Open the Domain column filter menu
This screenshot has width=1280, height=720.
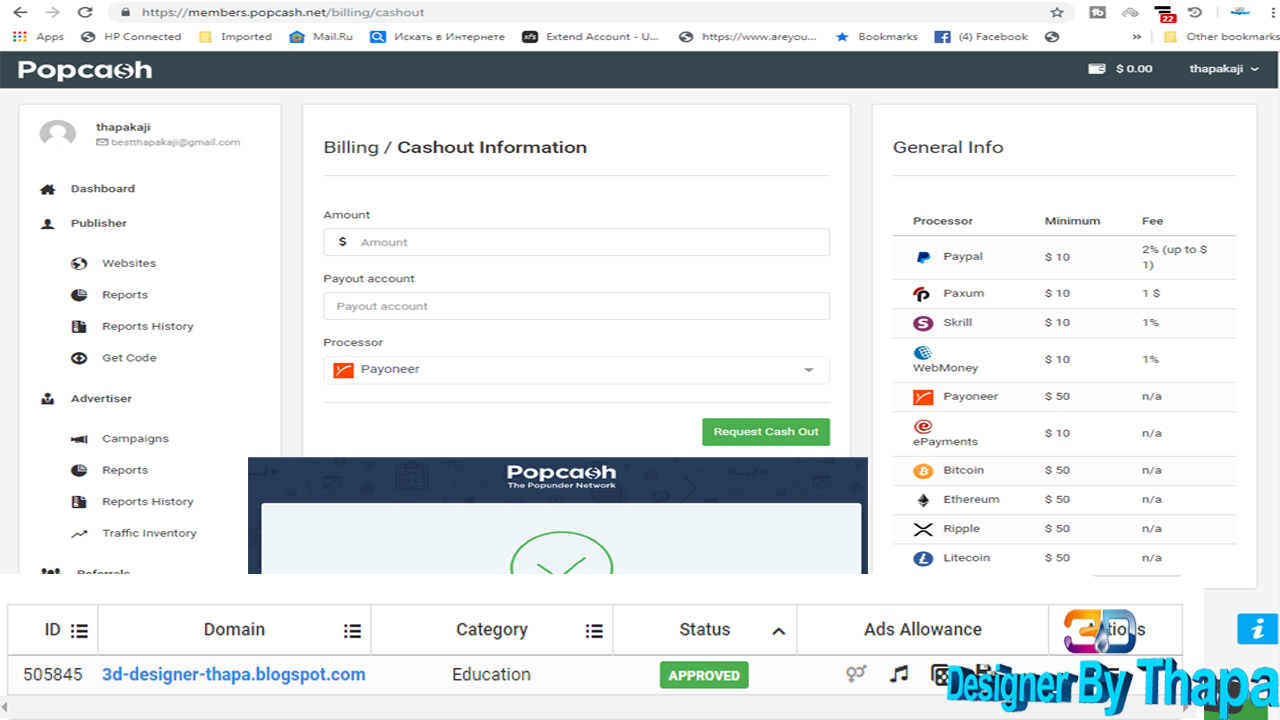[352, 631]
